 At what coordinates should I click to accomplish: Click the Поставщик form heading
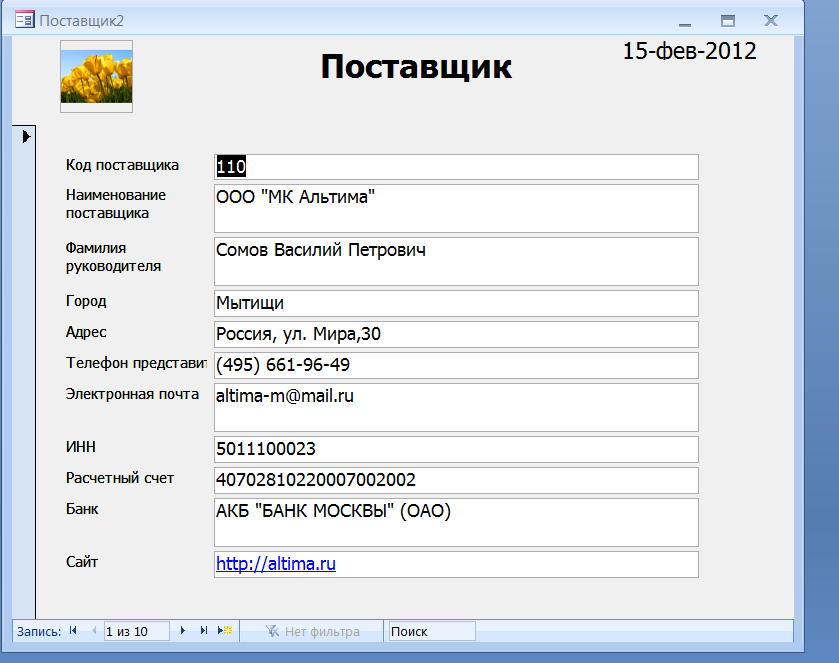(x=416, y=67)
